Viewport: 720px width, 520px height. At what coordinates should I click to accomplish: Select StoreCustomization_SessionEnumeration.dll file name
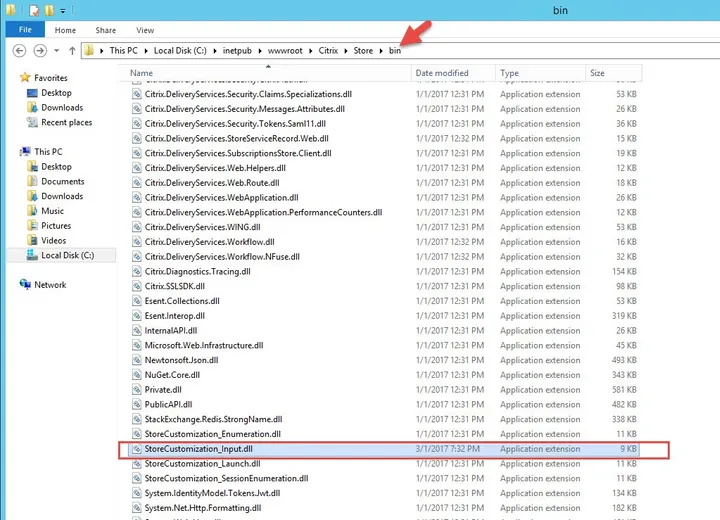(226, 479)
